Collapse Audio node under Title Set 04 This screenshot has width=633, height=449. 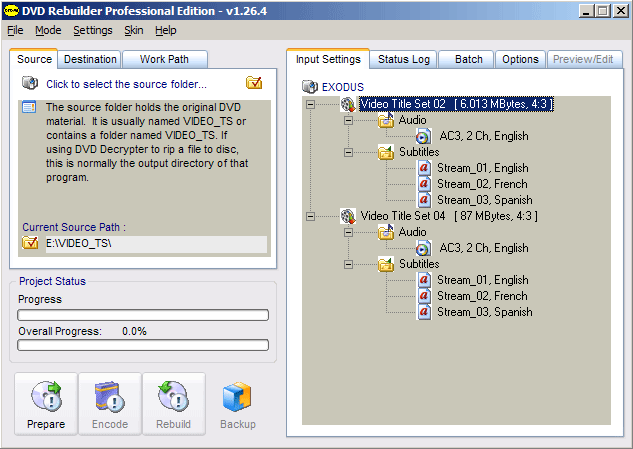[348, 232]
